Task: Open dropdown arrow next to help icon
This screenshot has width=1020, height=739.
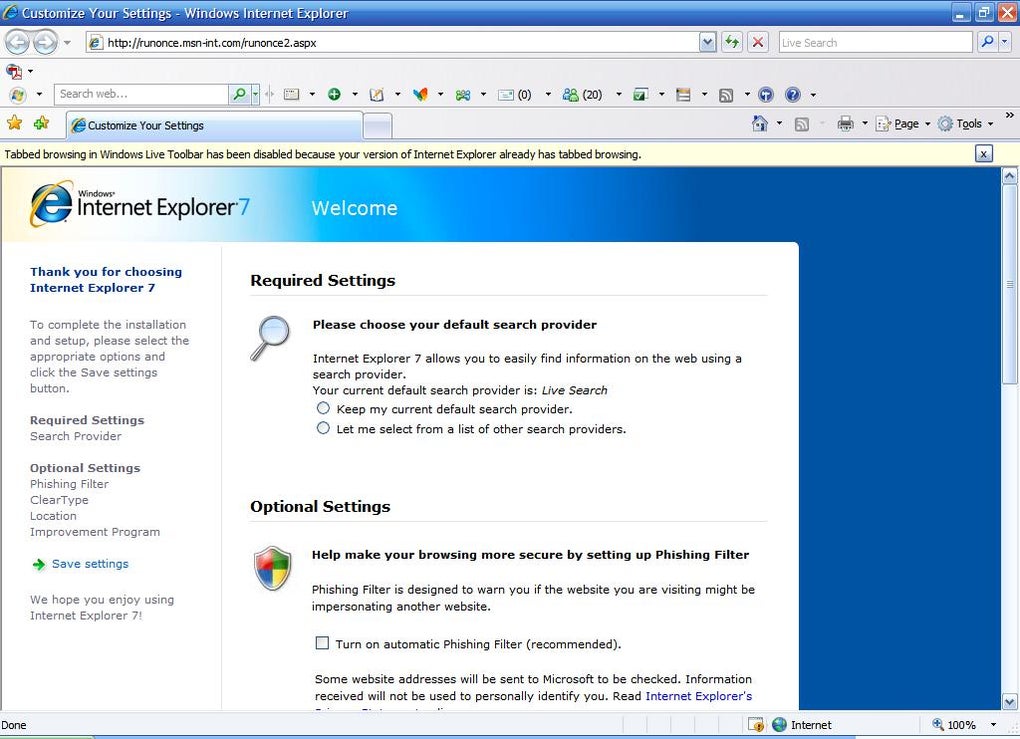Action: click(x=813, y=95)
